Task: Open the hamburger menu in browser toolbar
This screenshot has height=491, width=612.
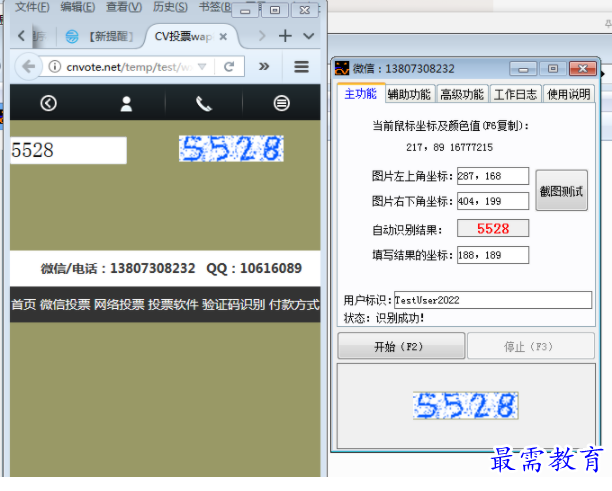Action: pos(301,67)
